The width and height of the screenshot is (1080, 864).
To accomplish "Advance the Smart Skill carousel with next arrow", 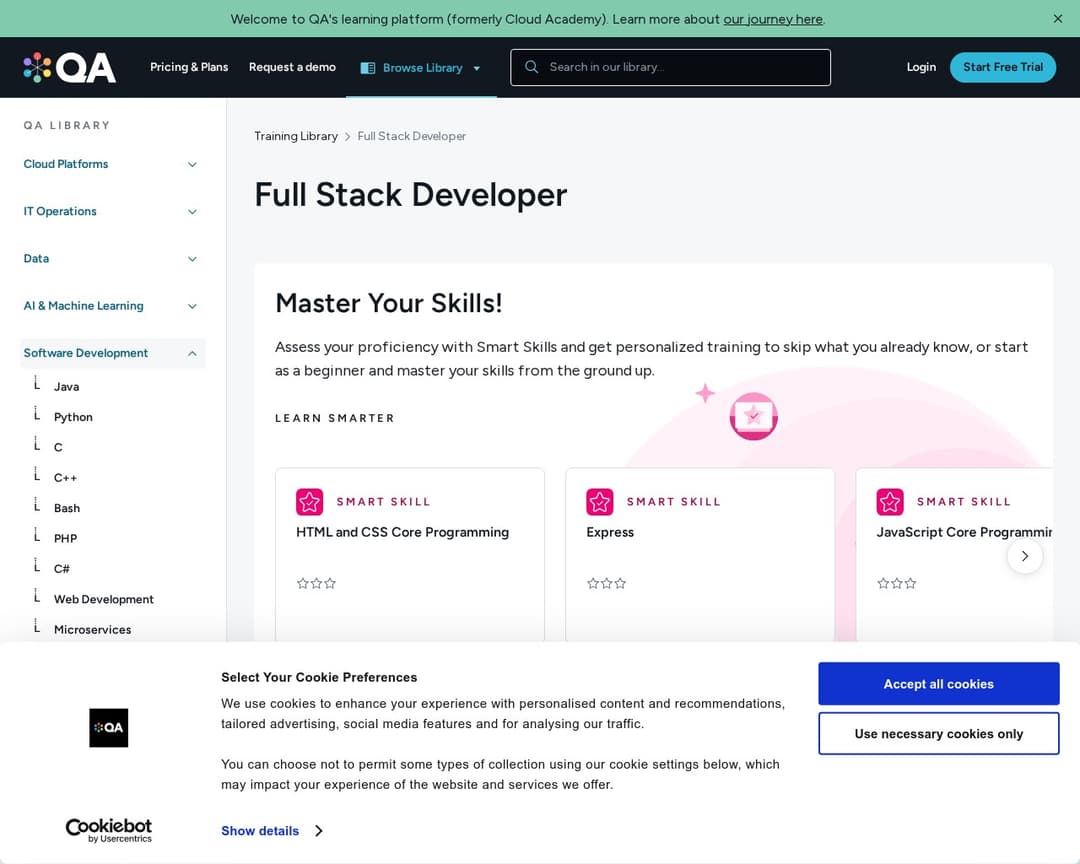I will click(1025, 556).
